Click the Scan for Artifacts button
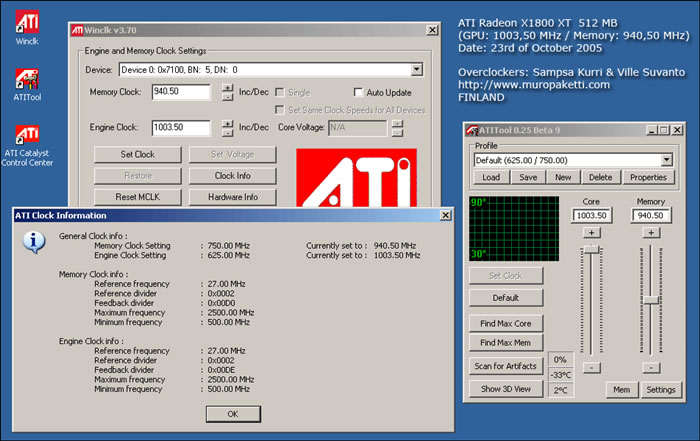 point(505,366)
